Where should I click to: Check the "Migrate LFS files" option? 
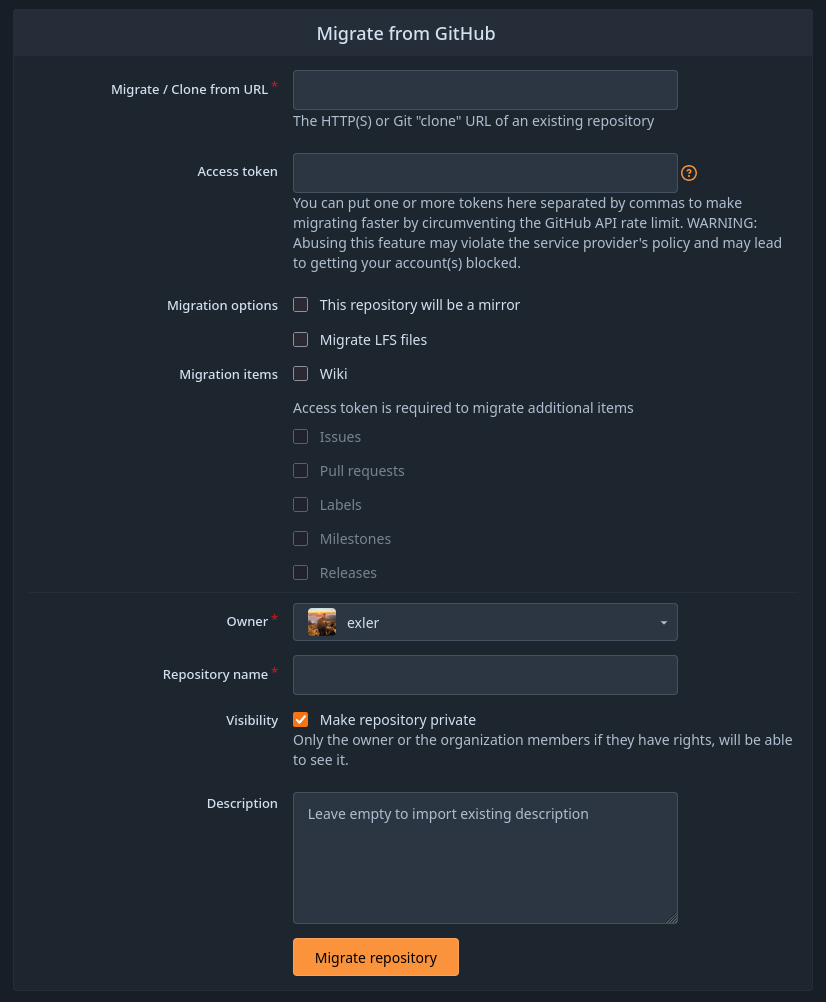pyautogui.click(x=301, y=339)
